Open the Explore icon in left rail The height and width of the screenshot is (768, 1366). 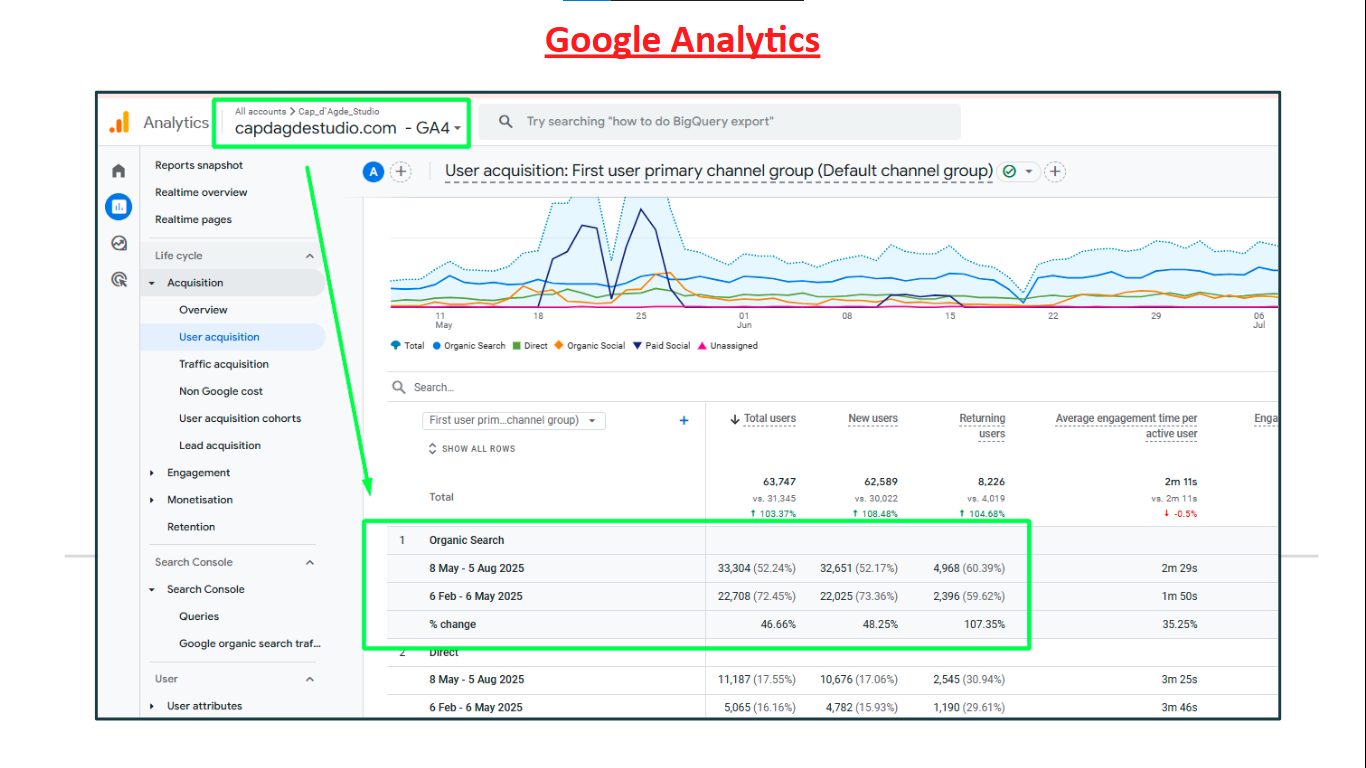pyautogui.click(x=118, y=243)
